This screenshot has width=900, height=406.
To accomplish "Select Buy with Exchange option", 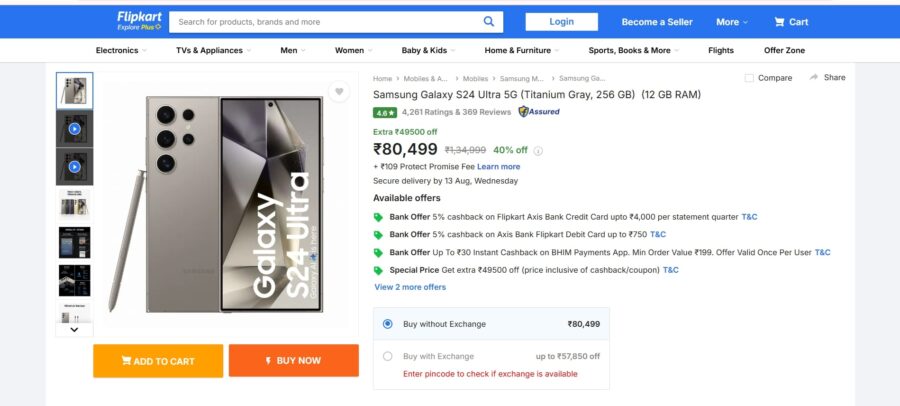I will click(x=388, y=356).
